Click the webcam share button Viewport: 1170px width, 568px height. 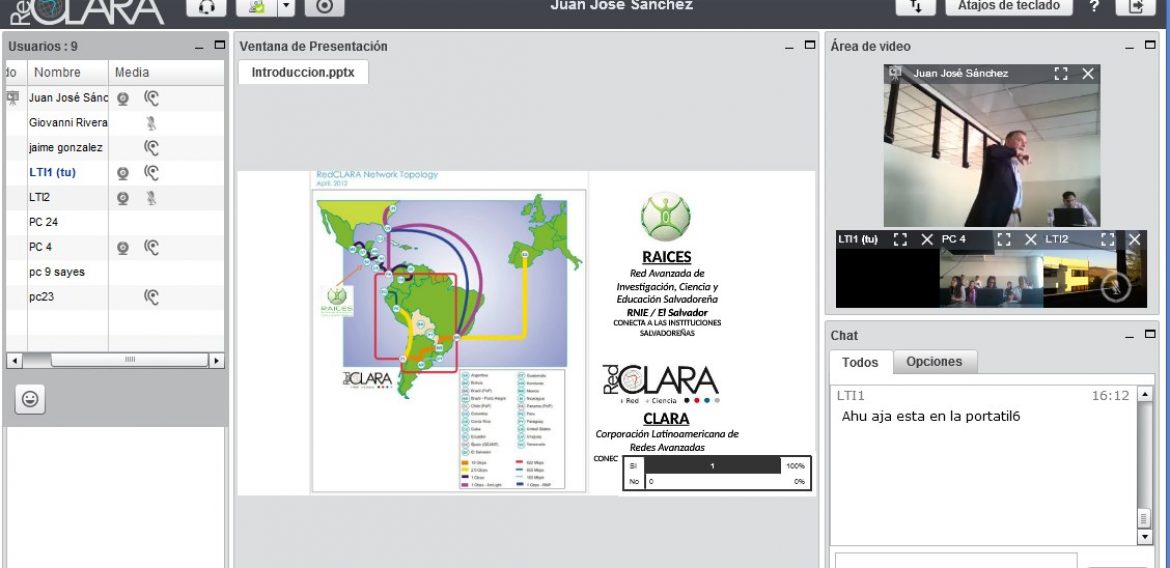pyautogui.click(x=257, y=7)
